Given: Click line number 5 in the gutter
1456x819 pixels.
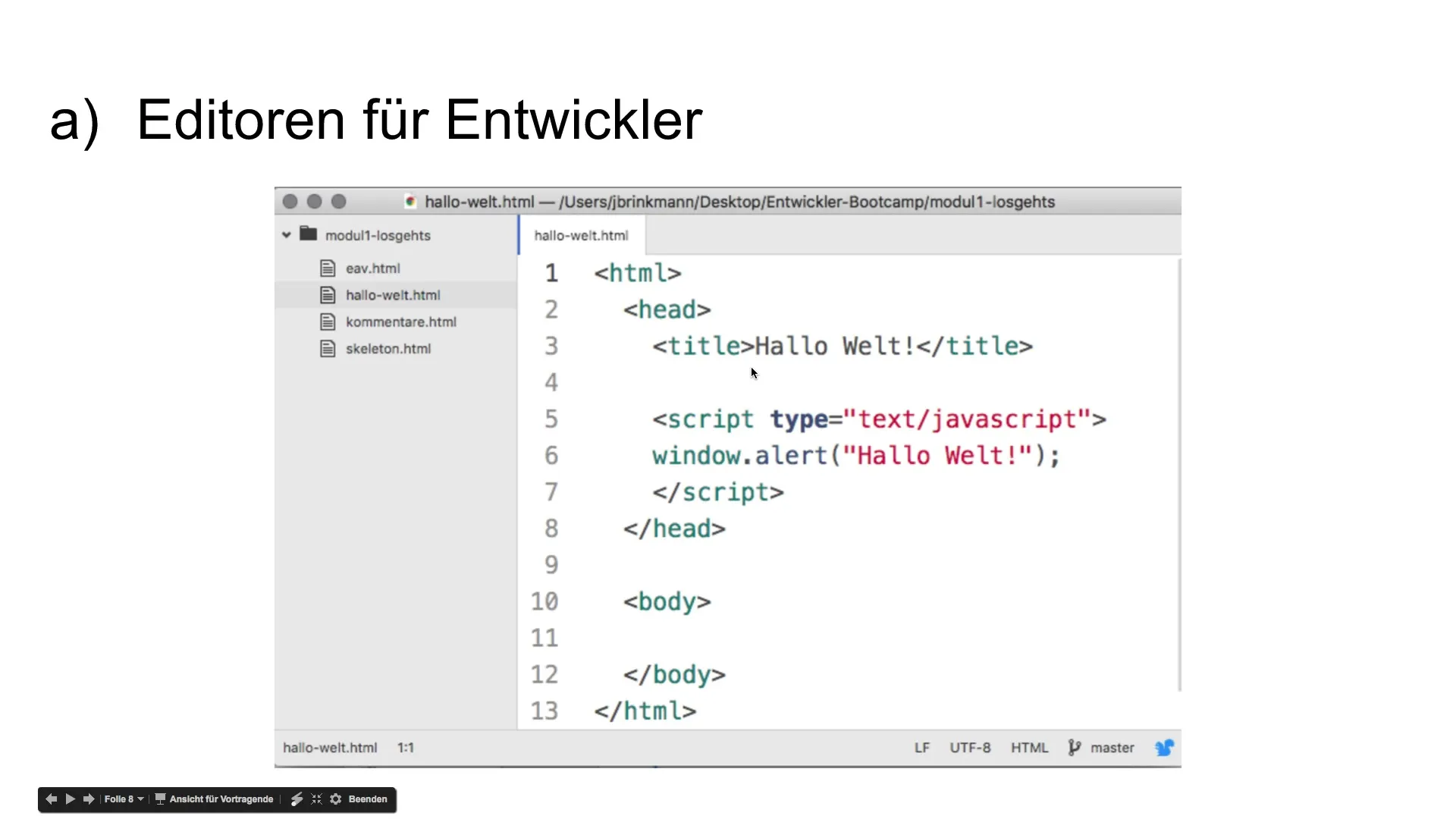Looking at the screenshot, I should click(551, 419).
